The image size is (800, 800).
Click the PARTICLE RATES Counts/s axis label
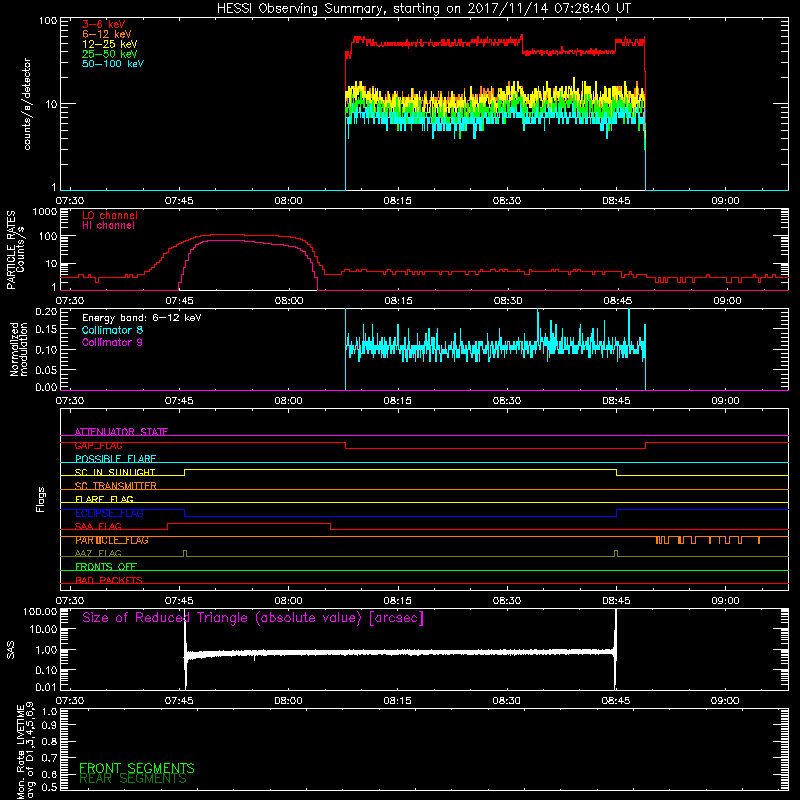coord(15,250)
